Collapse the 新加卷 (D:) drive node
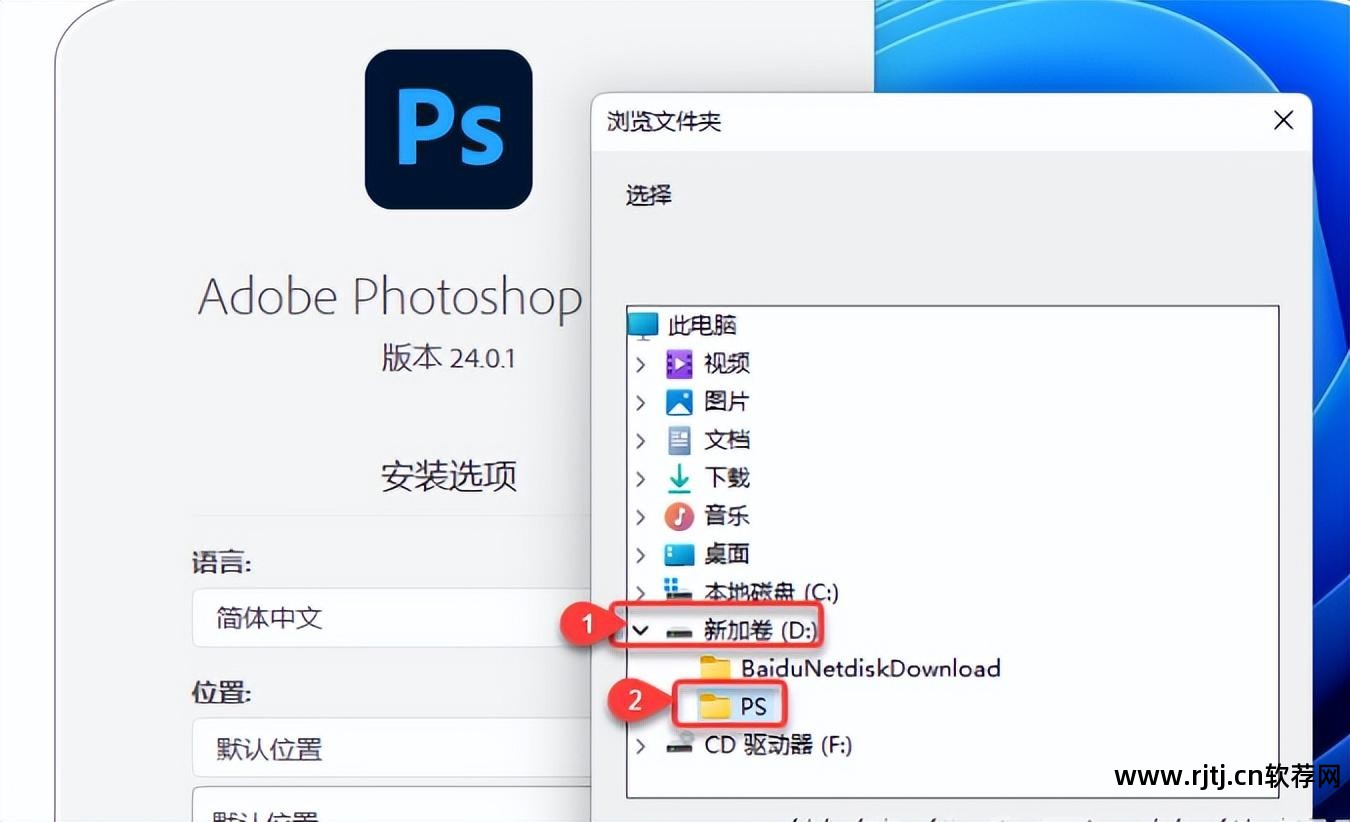1350x822 pixels. (x=642, y=630)
